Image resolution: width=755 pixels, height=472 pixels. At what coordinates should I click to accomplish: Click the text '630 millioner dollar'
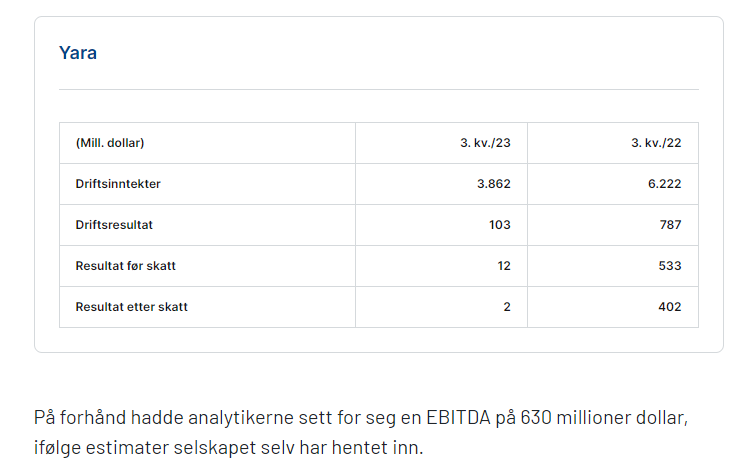604,418
